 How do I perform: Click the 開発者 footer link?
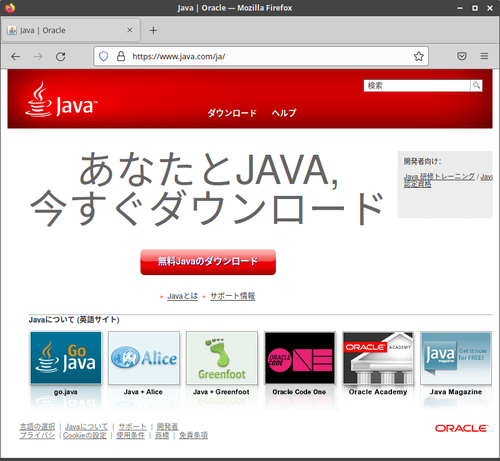tap(167, 427)
